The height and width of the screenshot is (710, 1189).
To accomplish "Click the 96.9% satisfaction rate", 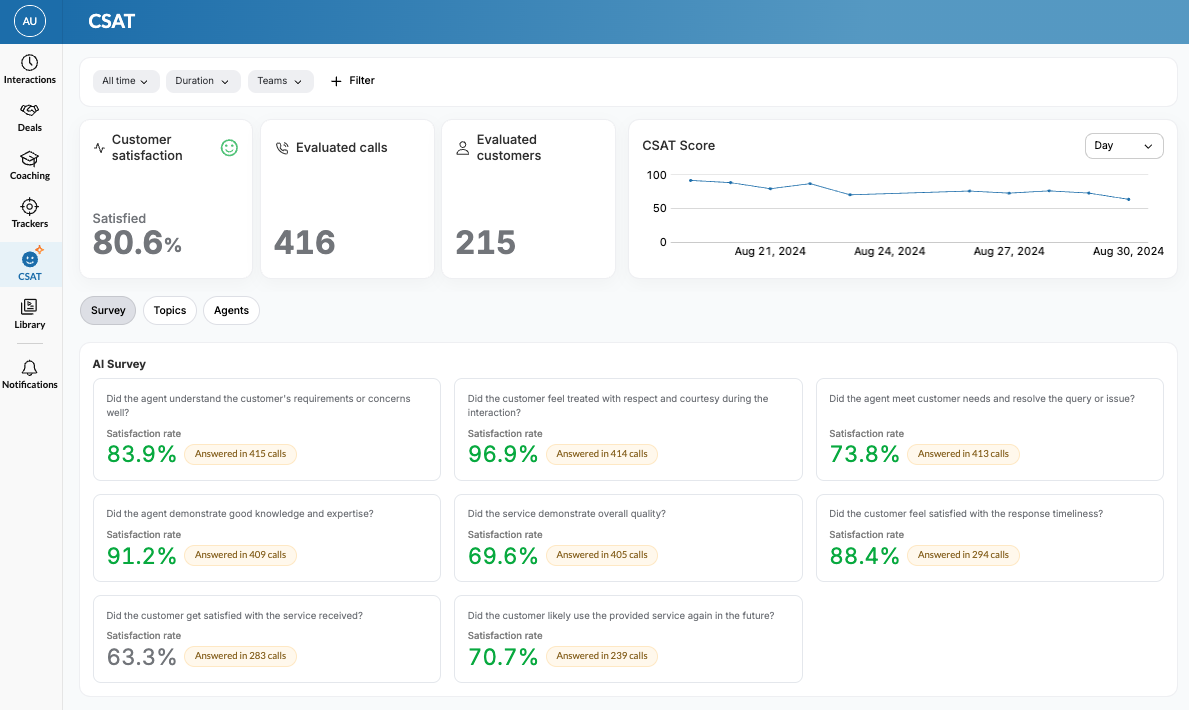I will pyautogui.click(x=503, y=454).
